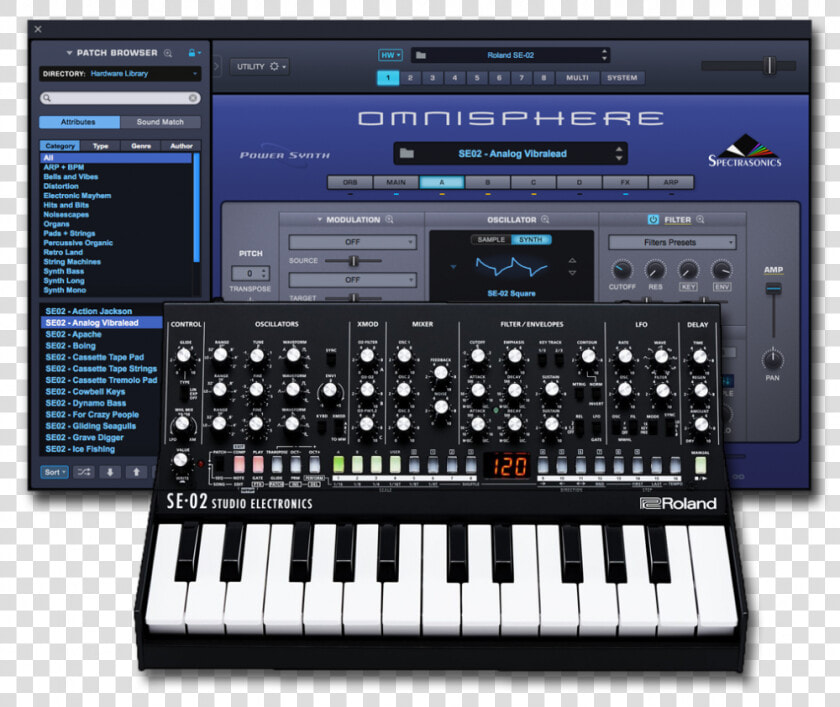Open the MULTI page
840x707 pixels.
tap(578, 78)
